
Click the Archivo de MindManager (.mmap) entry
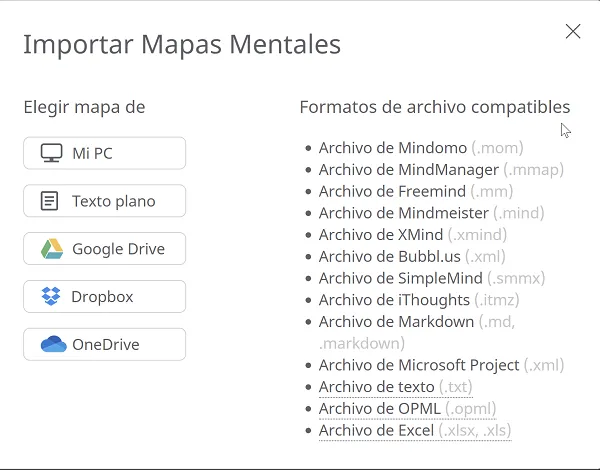tap(441, 170)
